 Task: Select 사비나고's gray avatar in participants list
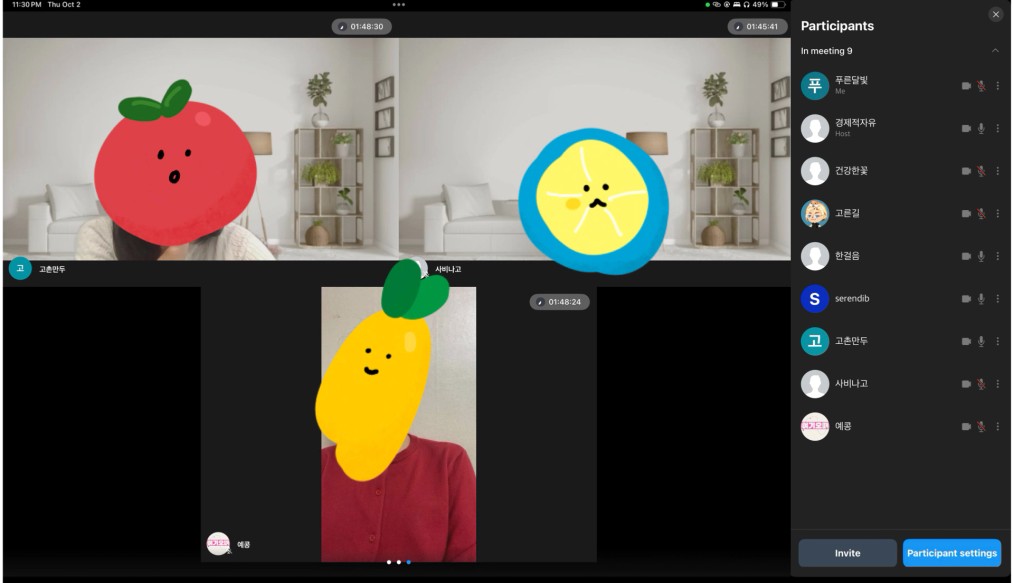point(815,384)
